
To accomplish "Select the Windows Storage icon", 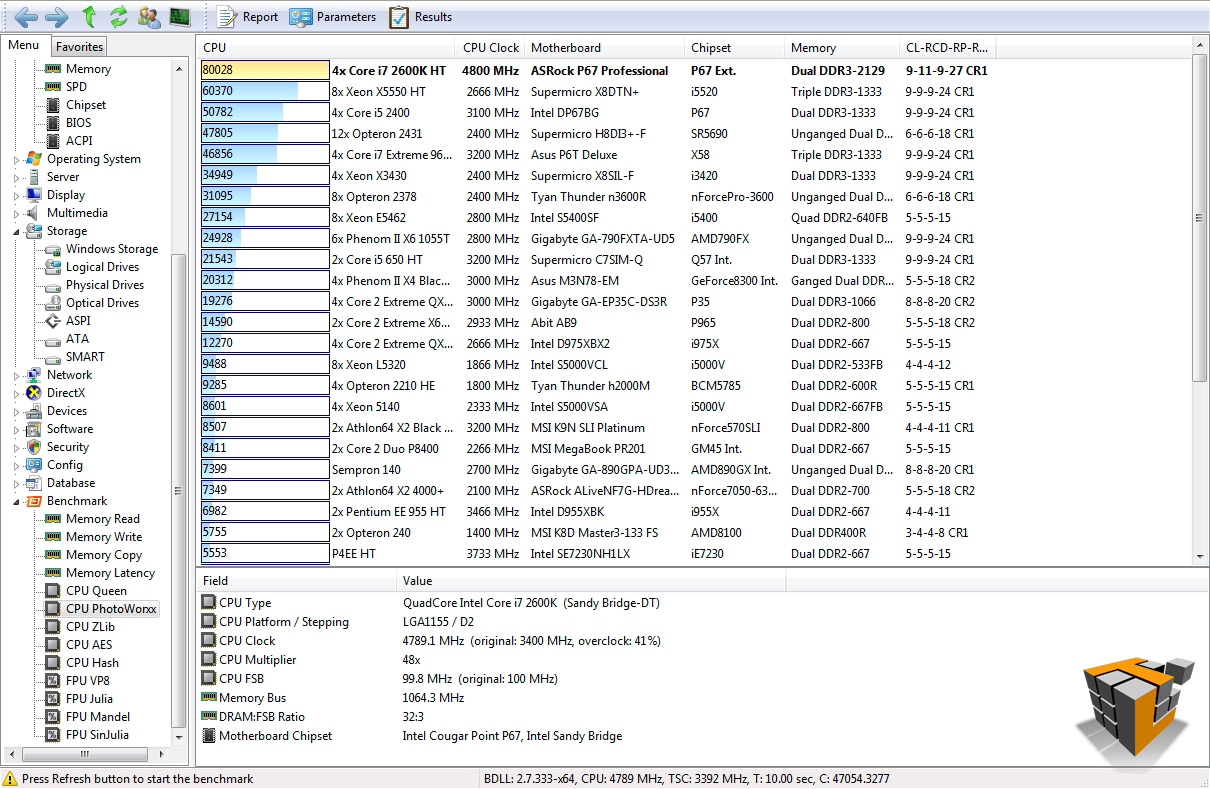I will (53, 249).
